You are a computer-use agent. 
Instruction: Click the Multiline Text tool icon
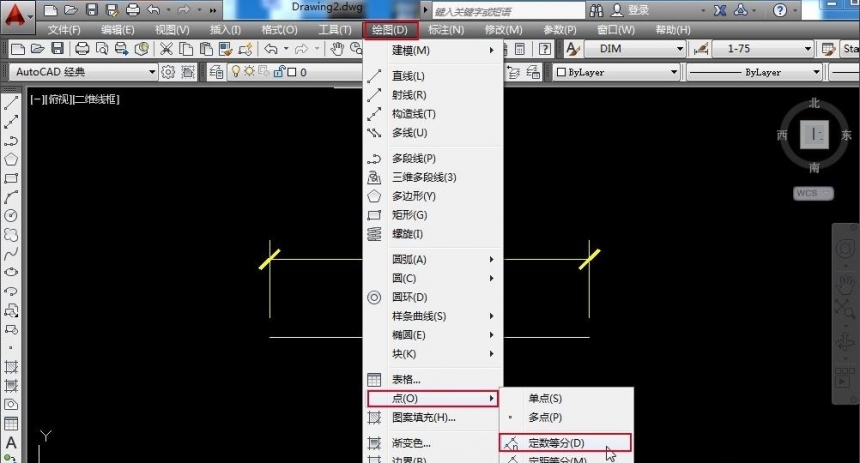11,443
